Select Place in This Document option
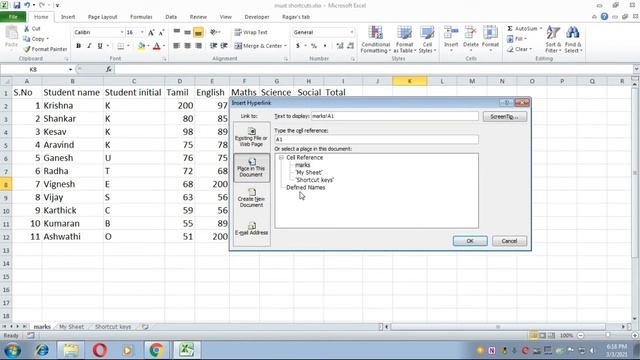640x360 pixels. coord(251,167)
